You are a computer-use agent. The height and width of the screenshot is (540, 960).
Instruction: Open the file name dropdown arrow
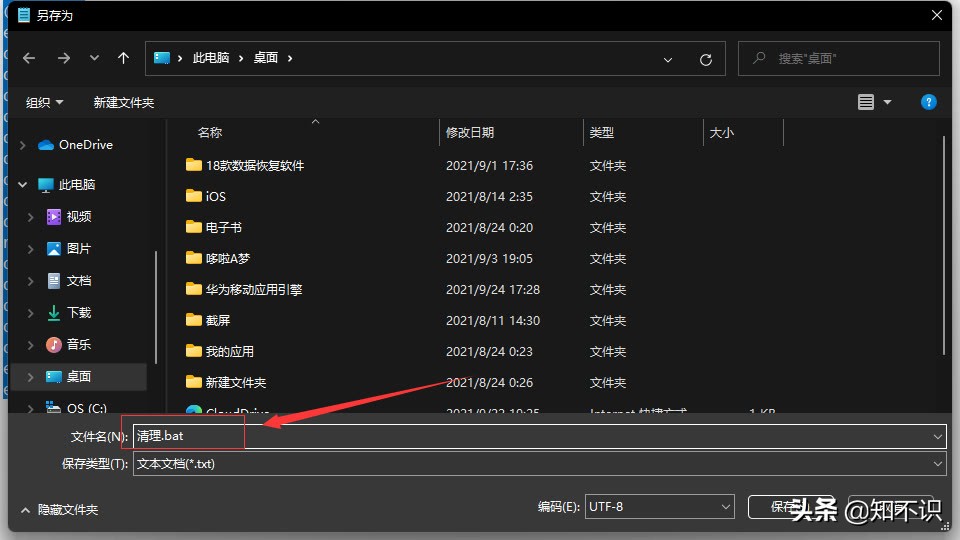click(x=937, y=437)
